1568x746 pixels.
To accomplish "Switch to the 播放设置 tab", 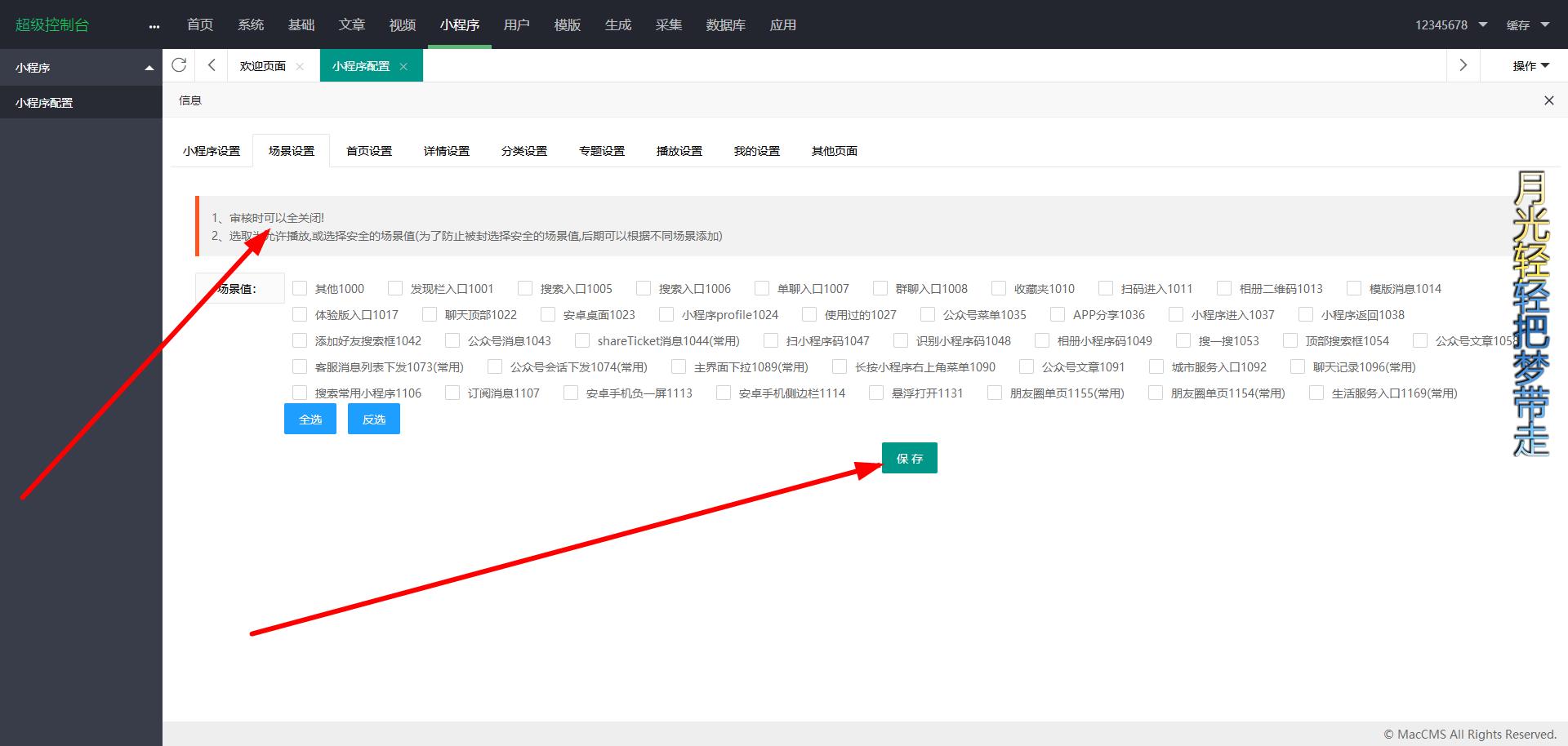I will 678,150.
